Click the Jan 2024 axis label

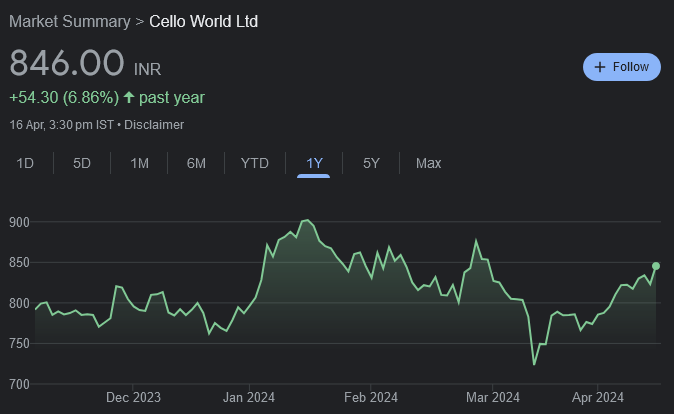coord(249,397)
